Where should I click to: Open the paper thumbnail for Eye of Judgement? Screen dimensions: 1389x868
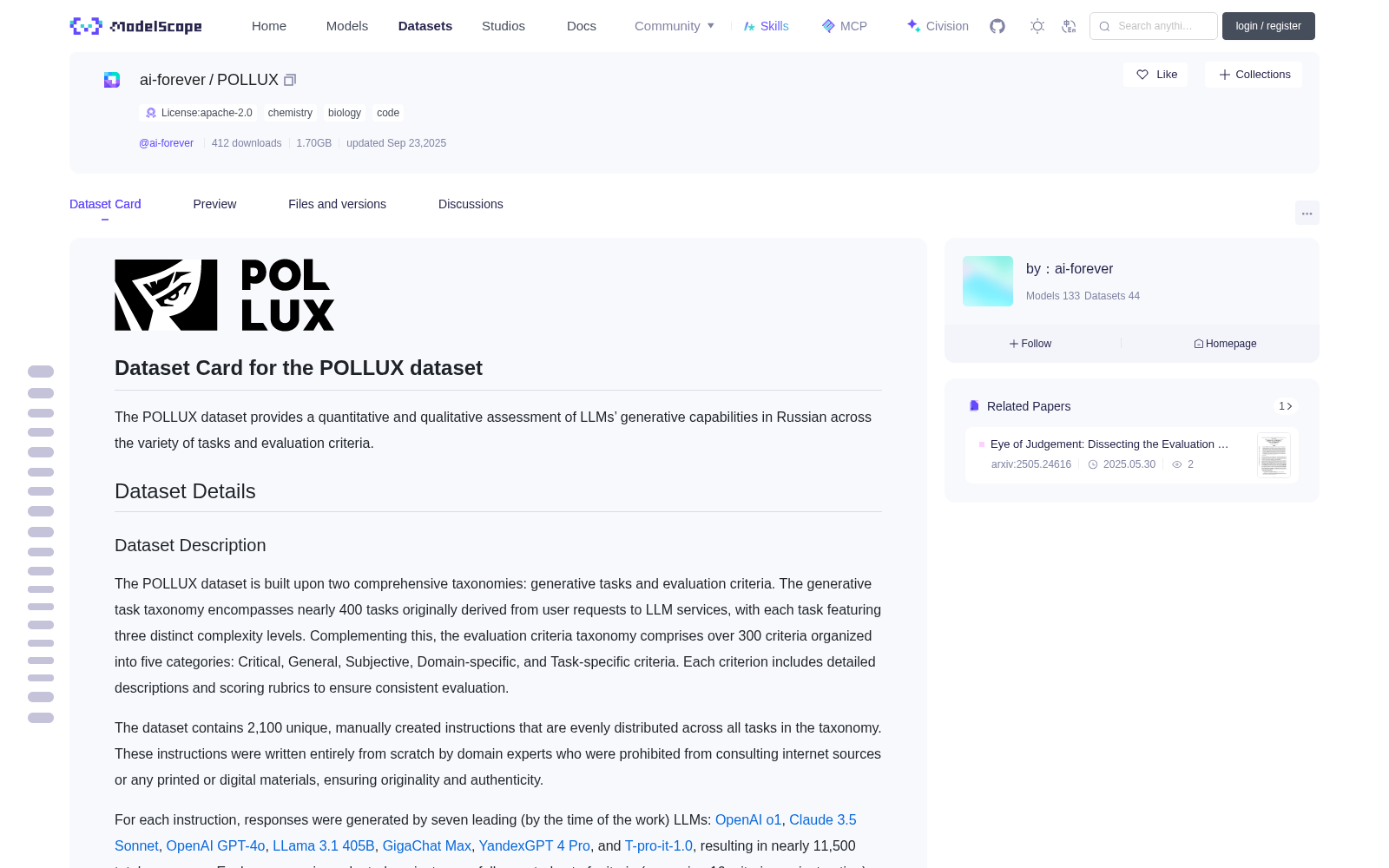pyautogui.click(x=1274, y=455)
